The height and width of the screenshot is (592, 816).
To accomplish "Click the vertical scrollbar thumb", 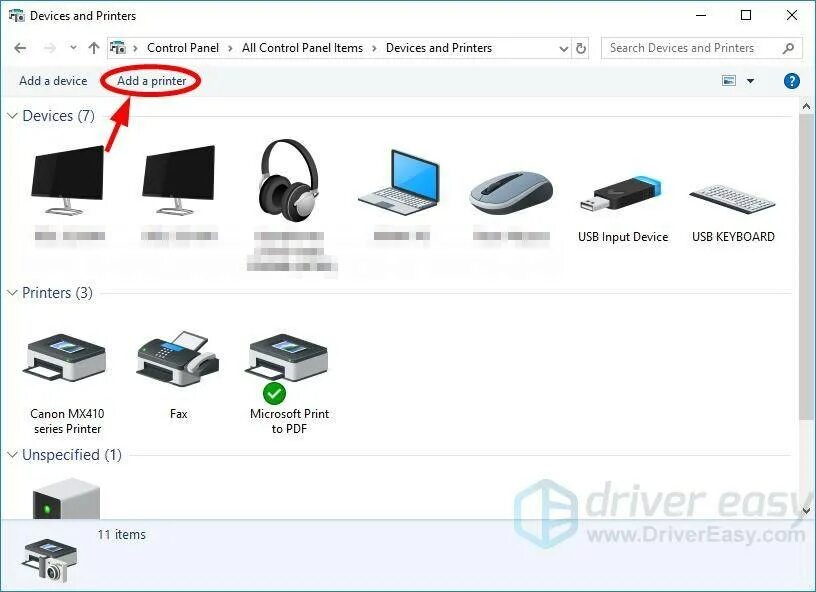I will pyautogui.click(x=806, y=266).
